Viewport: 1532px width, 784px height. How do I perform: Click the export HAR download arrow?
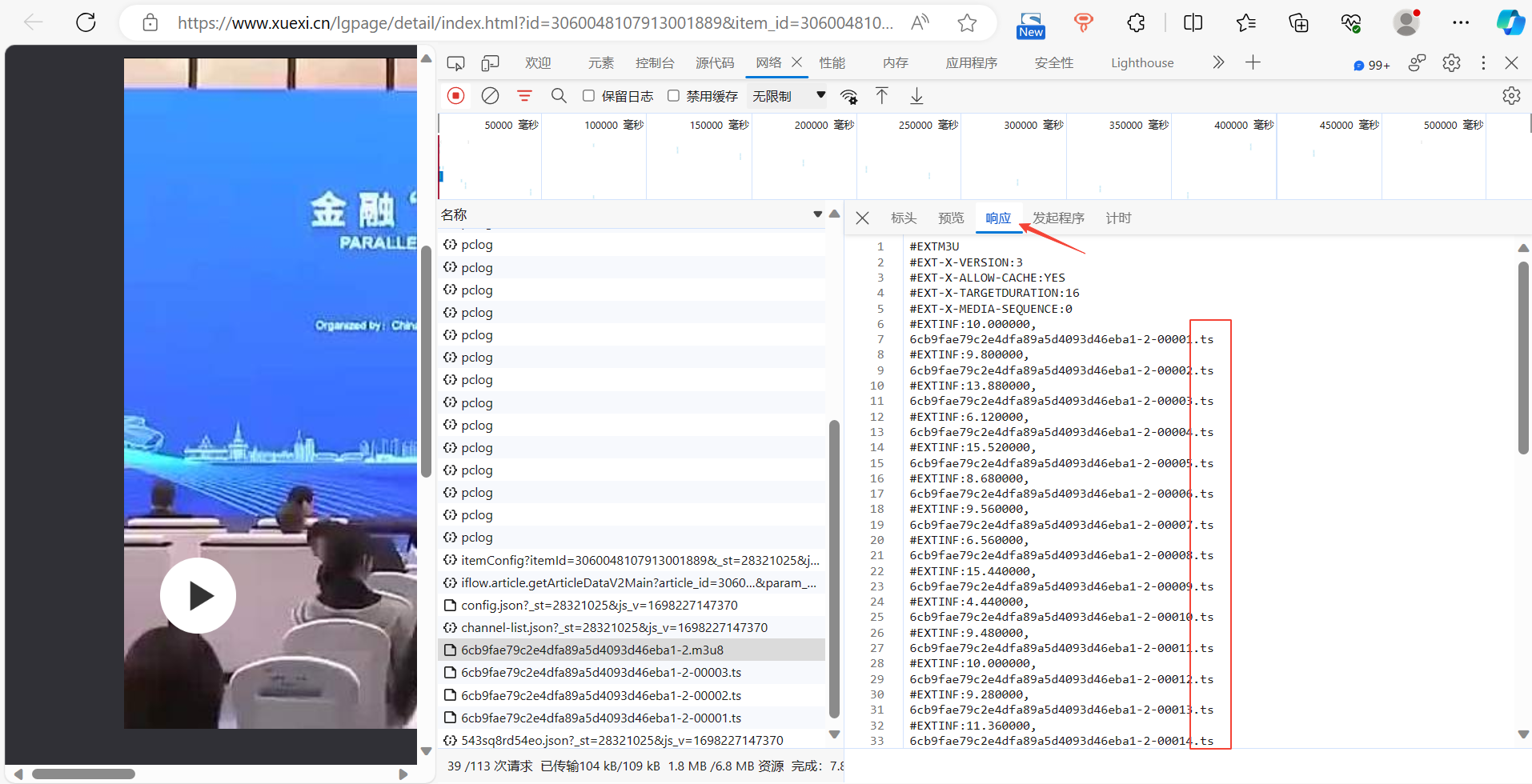point(916,96)
